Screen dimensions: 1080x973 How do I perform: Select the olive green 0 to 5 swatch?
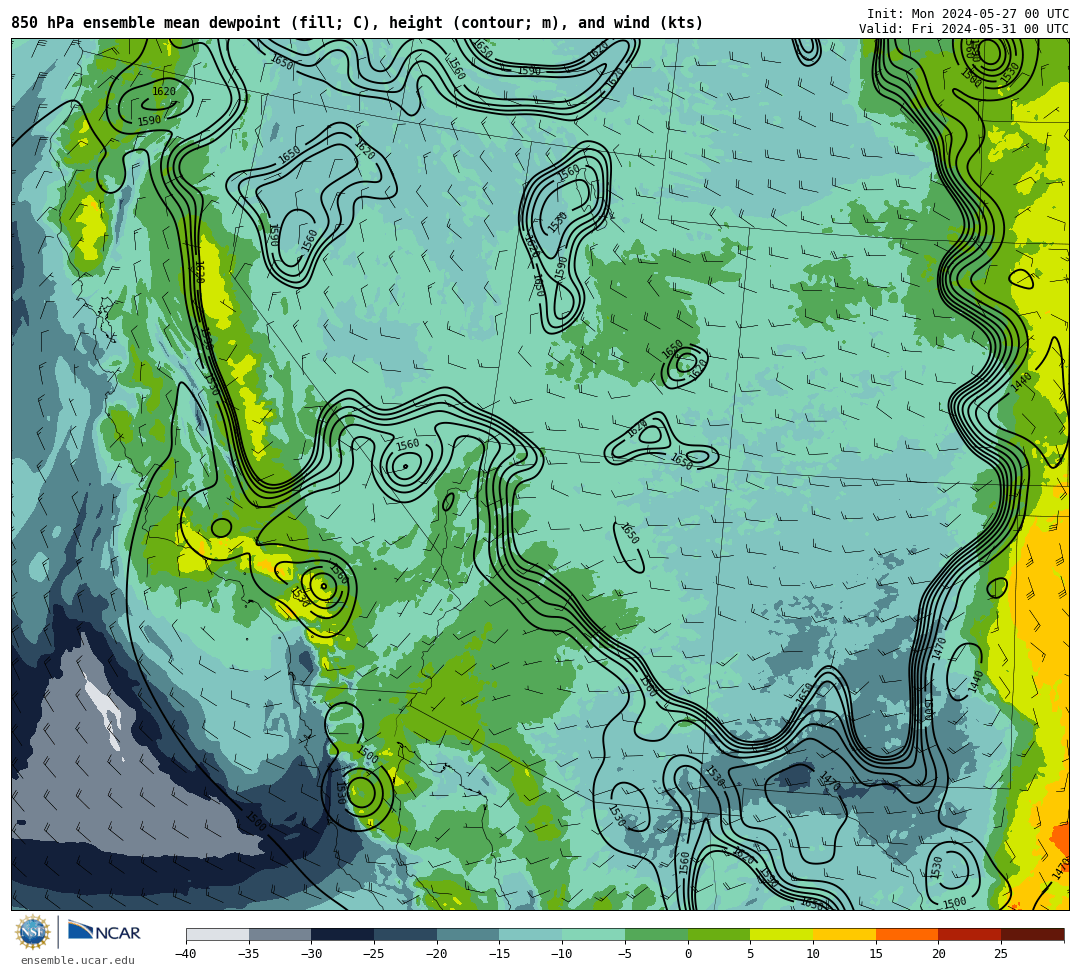[719, 934]
